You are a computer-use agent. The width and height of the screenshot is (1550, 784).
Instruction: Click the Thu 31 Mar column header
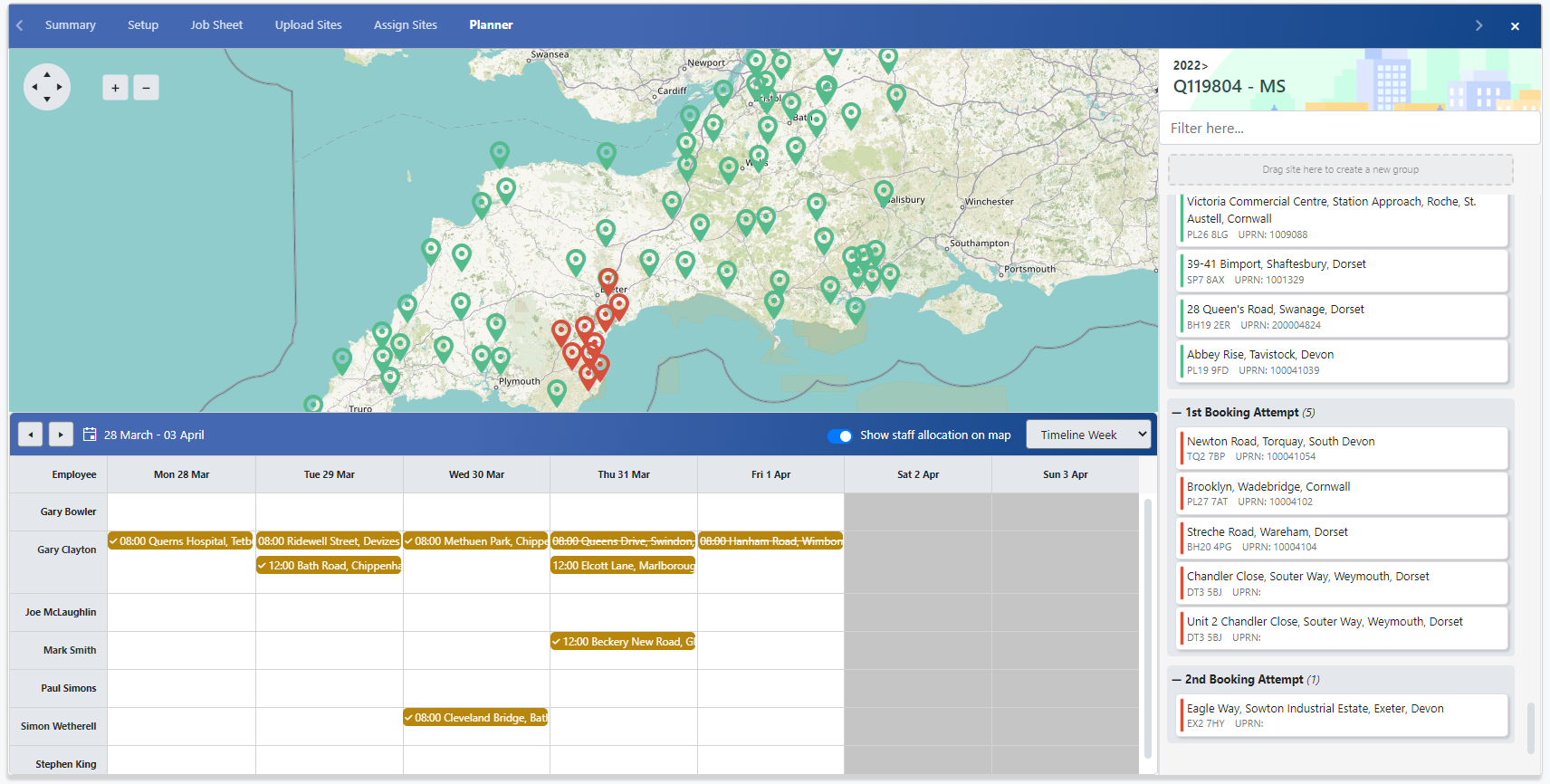tap(624, 475)
